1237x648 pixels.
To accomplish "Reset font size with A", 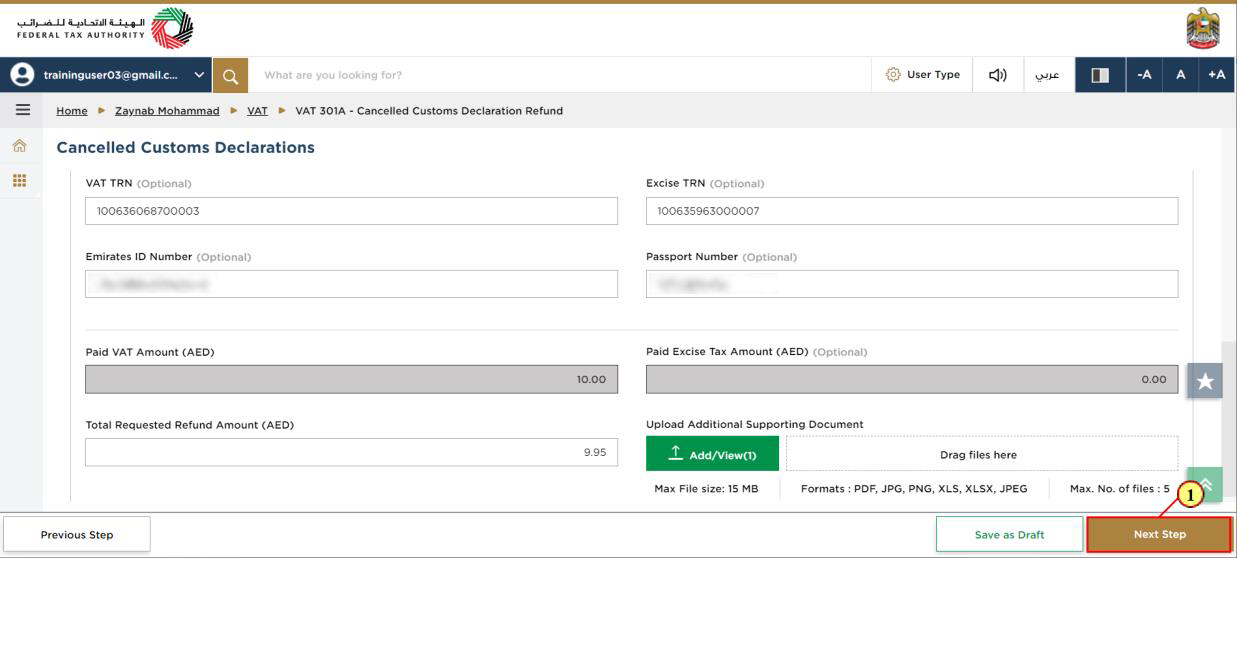I will click(x=1180, y=75).
